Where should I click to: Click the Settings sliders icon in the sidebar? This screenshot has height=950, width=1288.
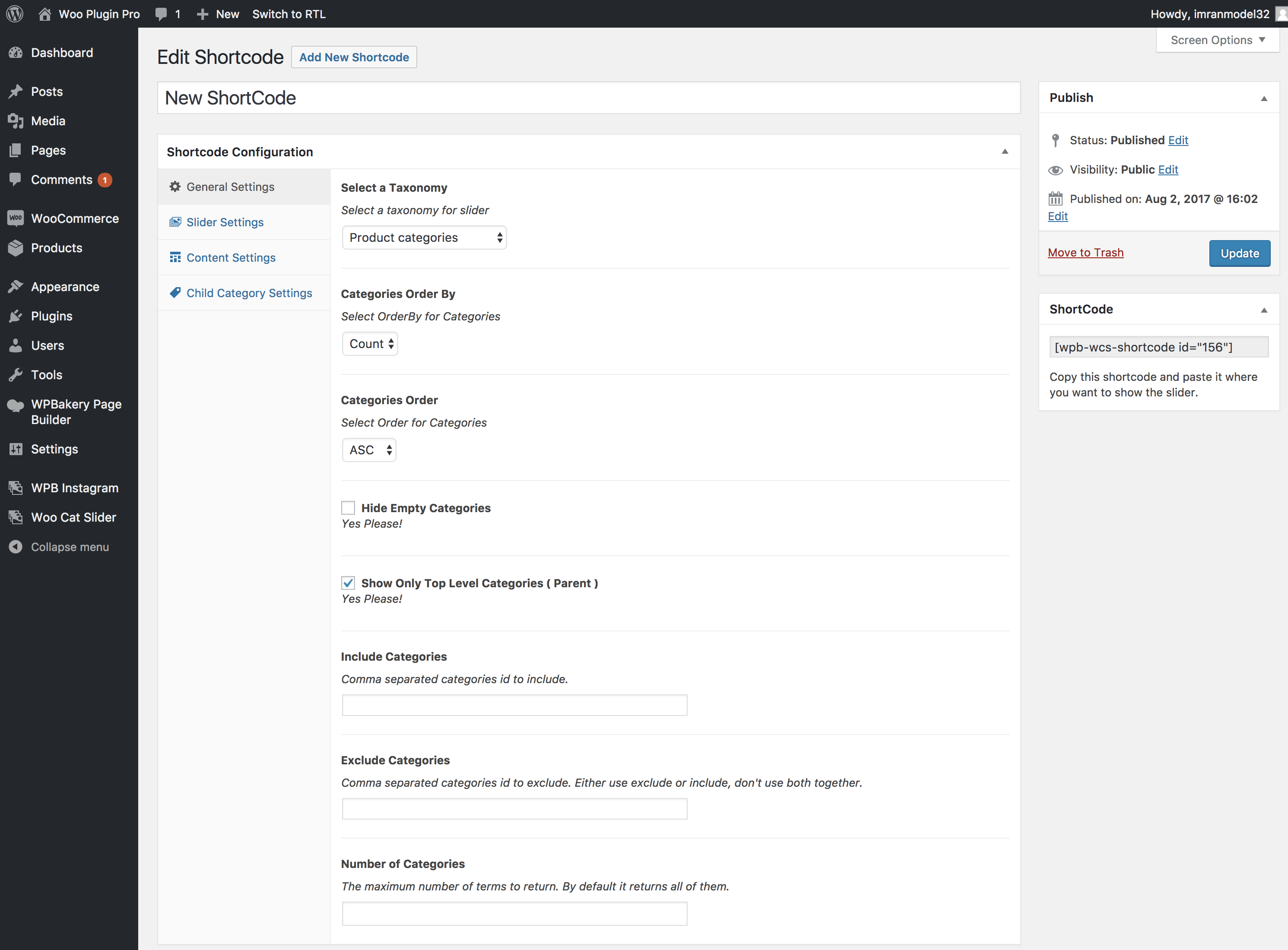[x=16, y=449]
